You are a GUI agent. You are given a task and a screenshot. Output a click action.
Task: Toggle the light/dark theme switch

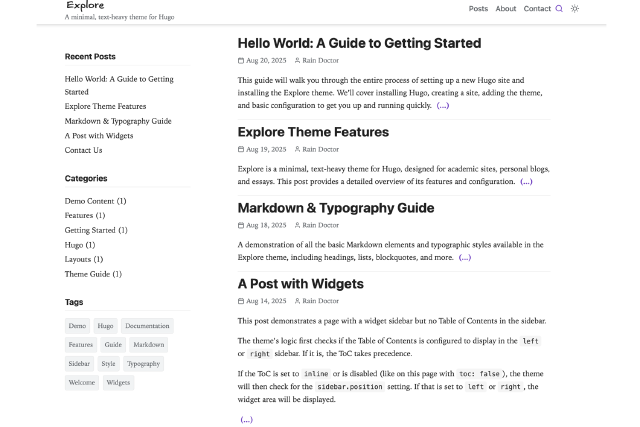click(x=575, y=9)
